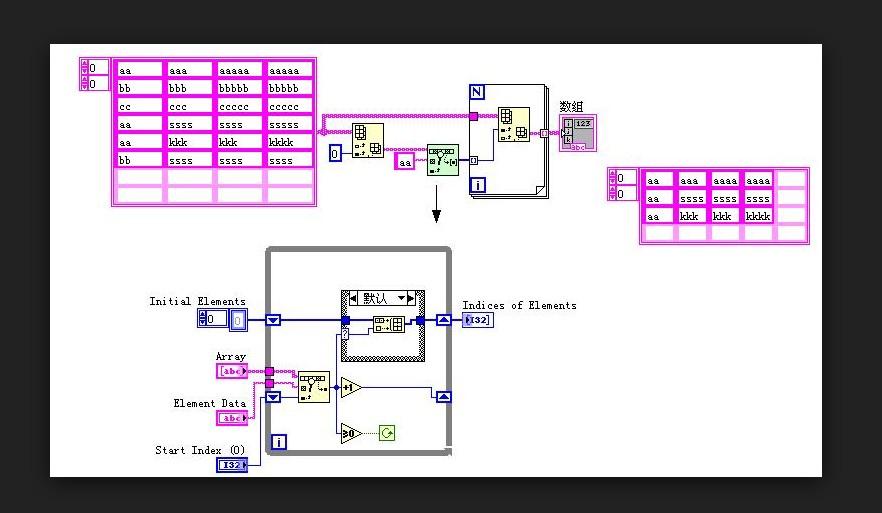Select the While Loop iteration terminal i

(x=280, y=442)
